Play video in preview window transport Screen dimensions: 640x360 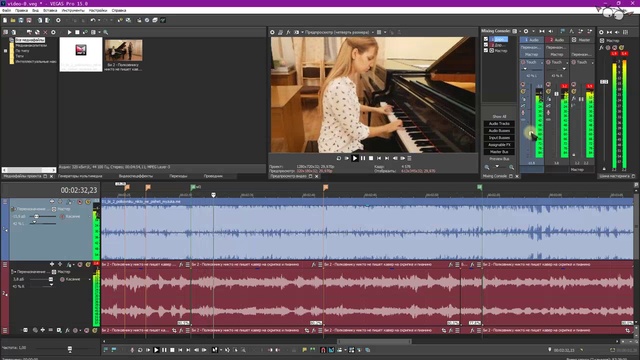[x=355, y=158]
